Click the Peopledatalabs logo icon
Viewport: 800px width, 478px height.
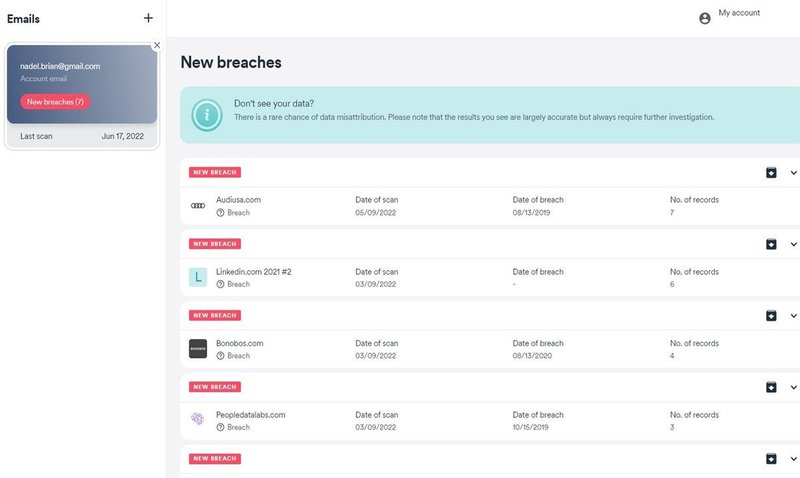[198, 419]
